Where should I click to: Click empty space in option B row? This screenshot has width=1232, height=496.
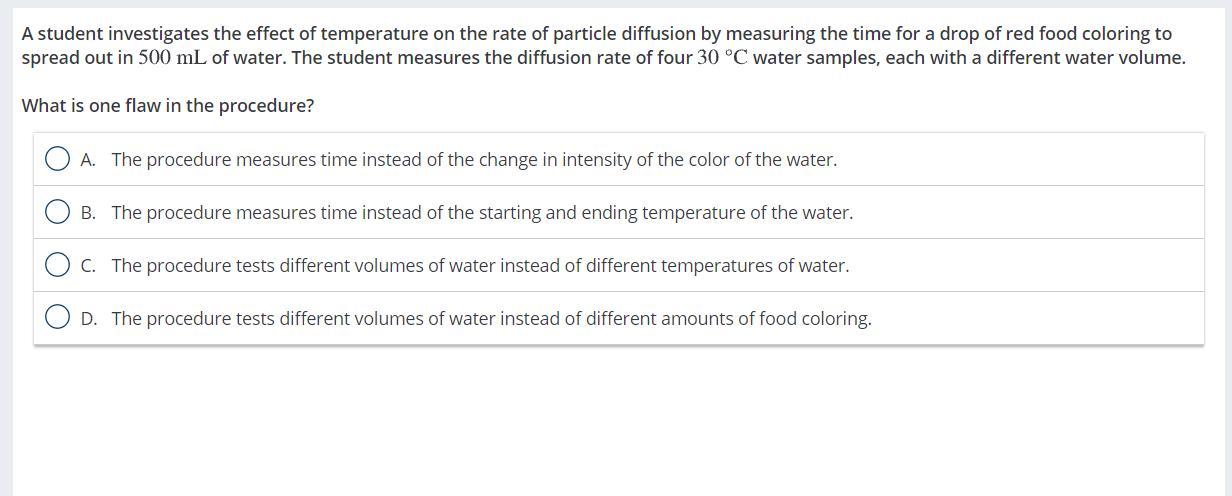coord(1028,212)
